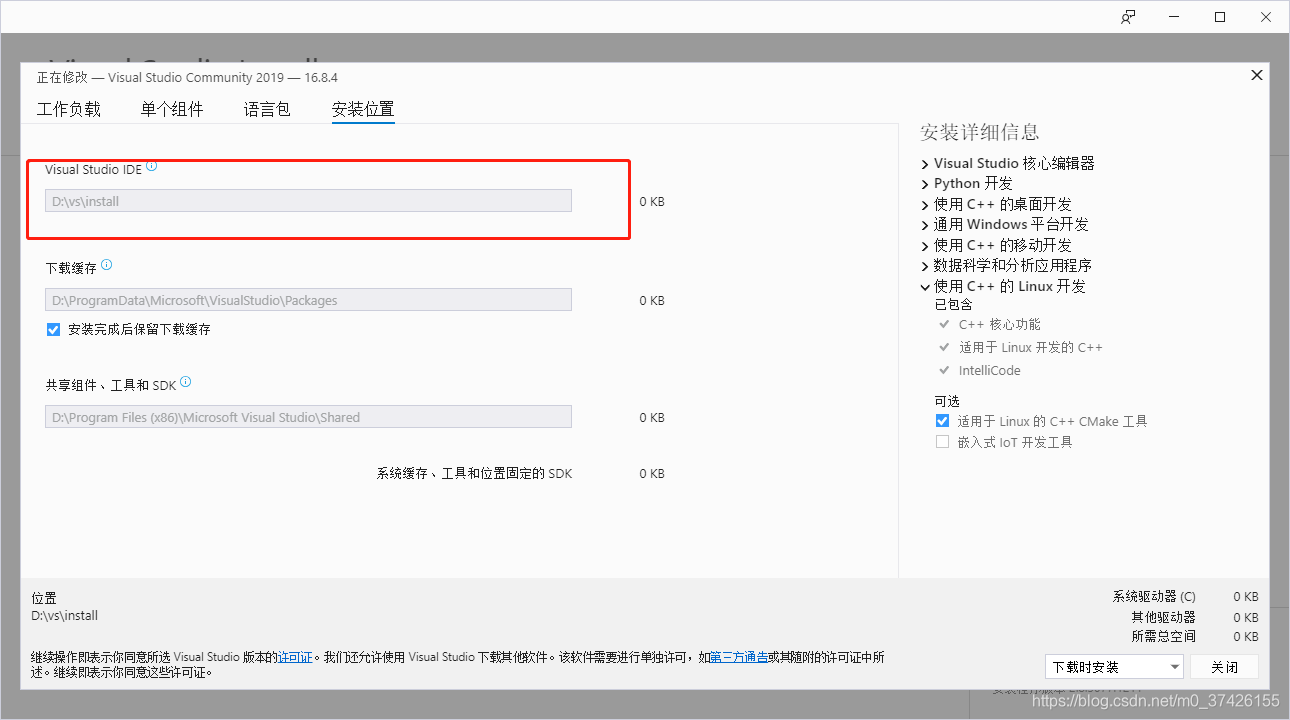The height and width of the screenshot is (720, 1290).
Task: Open the 第三方通告 link
Action: (x=739, y=657)
